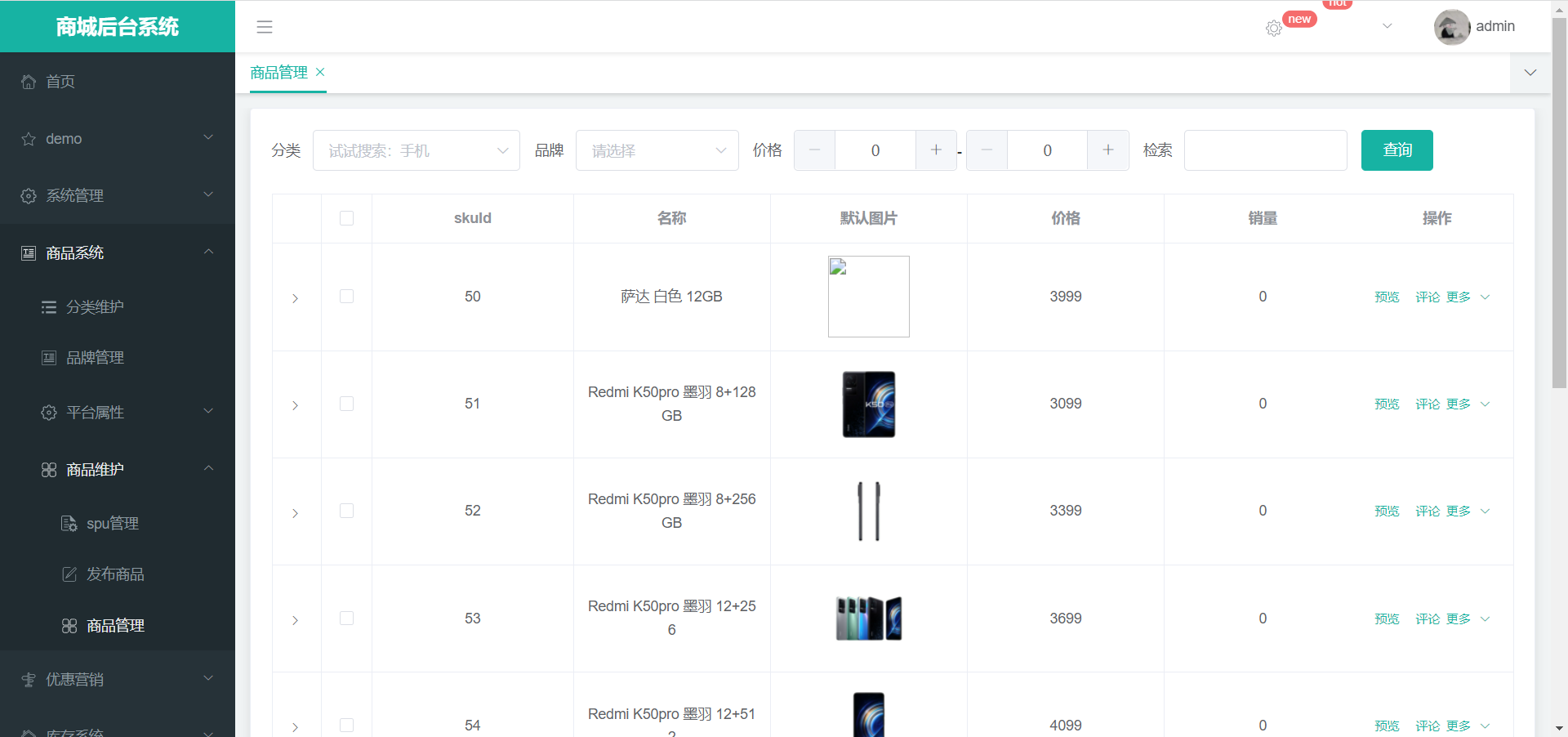Decrease the minimum price with minus button
The height and width of the screenshot is (737, 1568).
tap(814, 150)
